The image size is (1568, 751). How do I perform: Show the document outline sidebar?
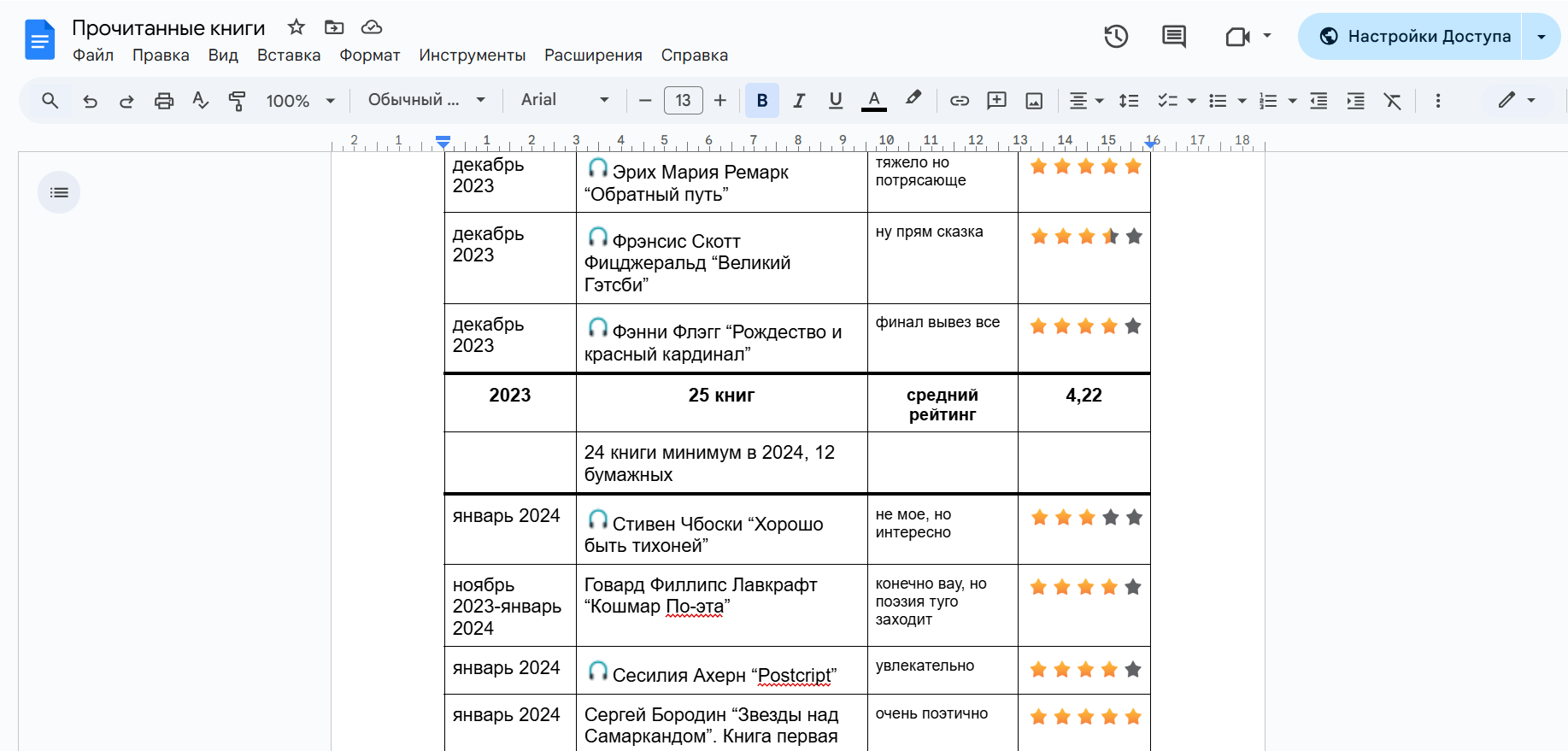(x=59, y=192)
